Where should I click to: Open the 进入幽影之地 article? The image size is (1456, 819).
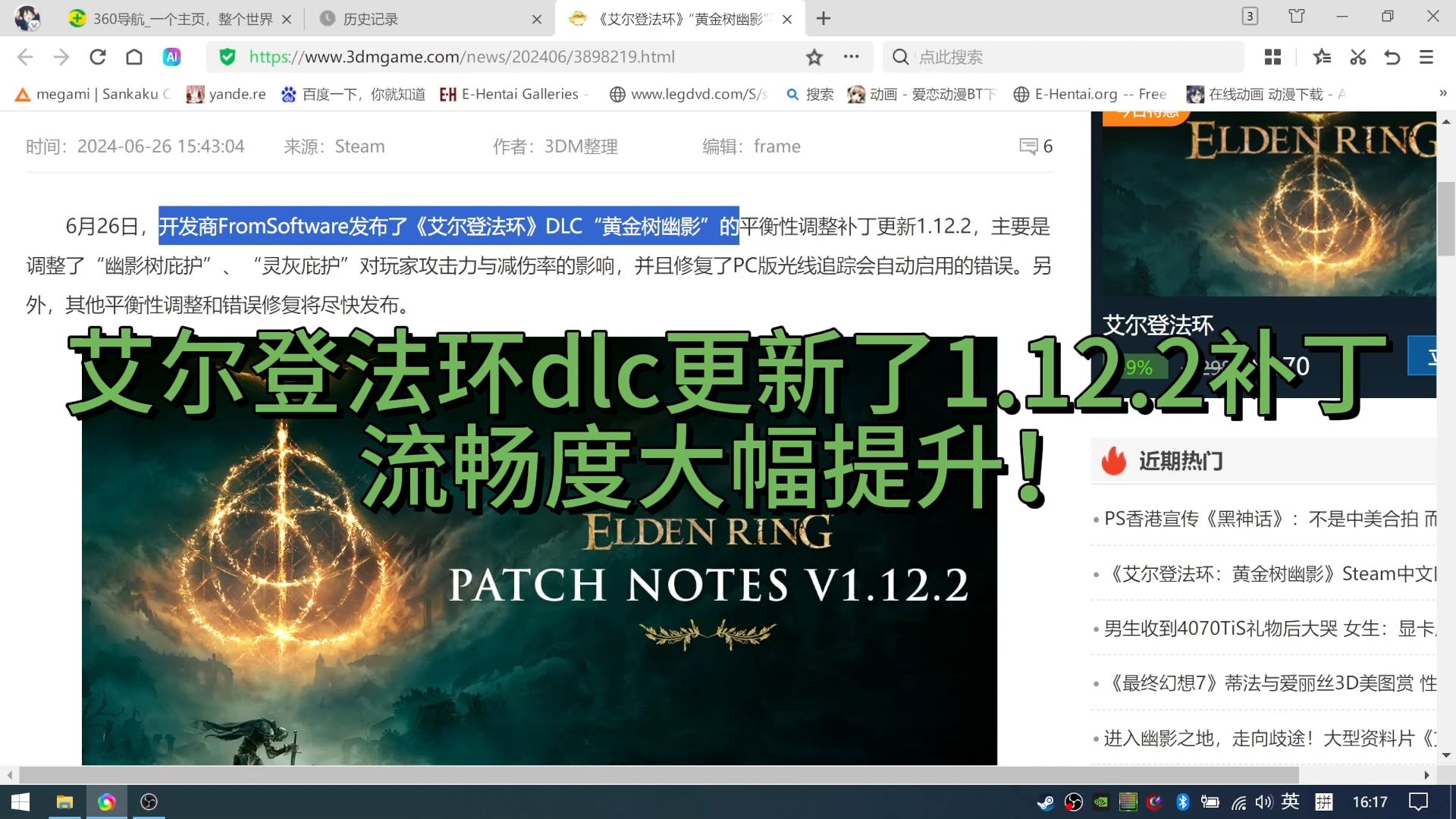pos(1270,738)
